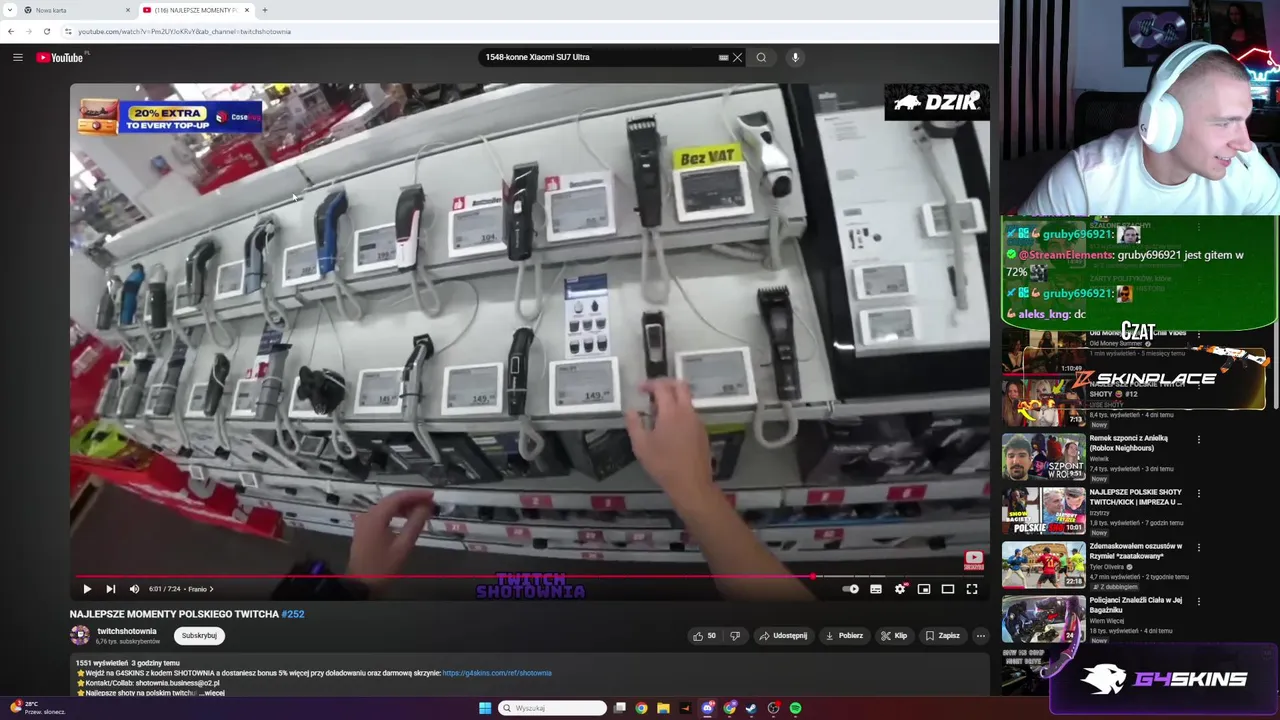Open the twitchshotownia channel name

(127, 631)
